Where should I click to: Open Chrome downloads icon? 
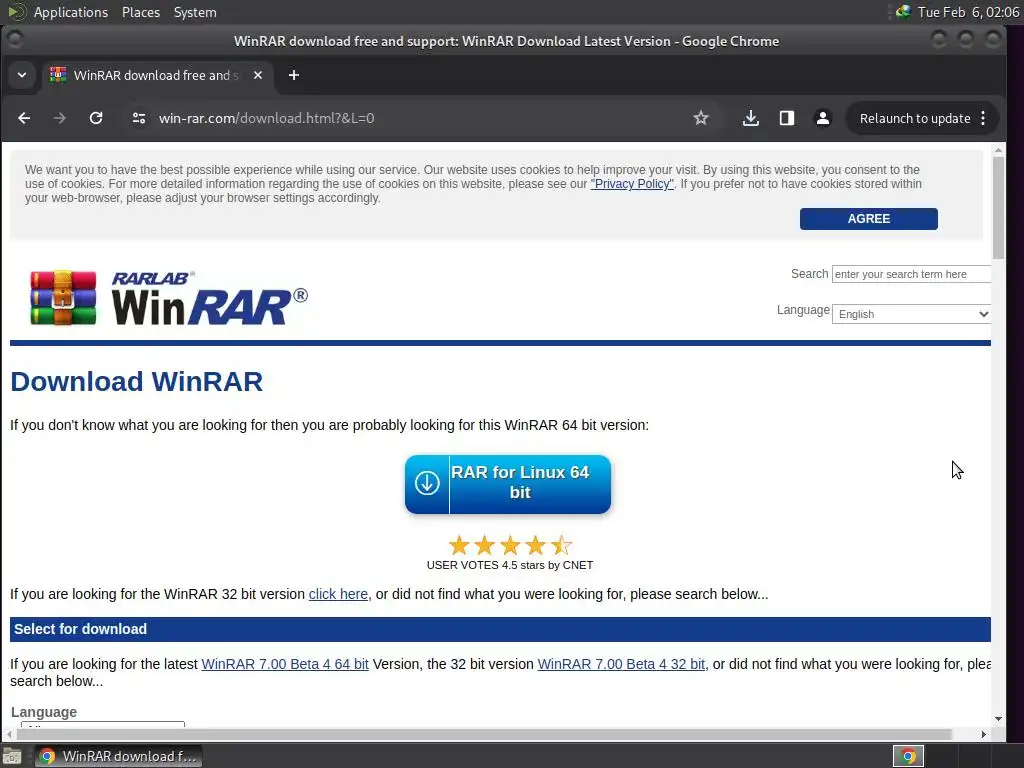pyautogui.click(x=751, y=118)
